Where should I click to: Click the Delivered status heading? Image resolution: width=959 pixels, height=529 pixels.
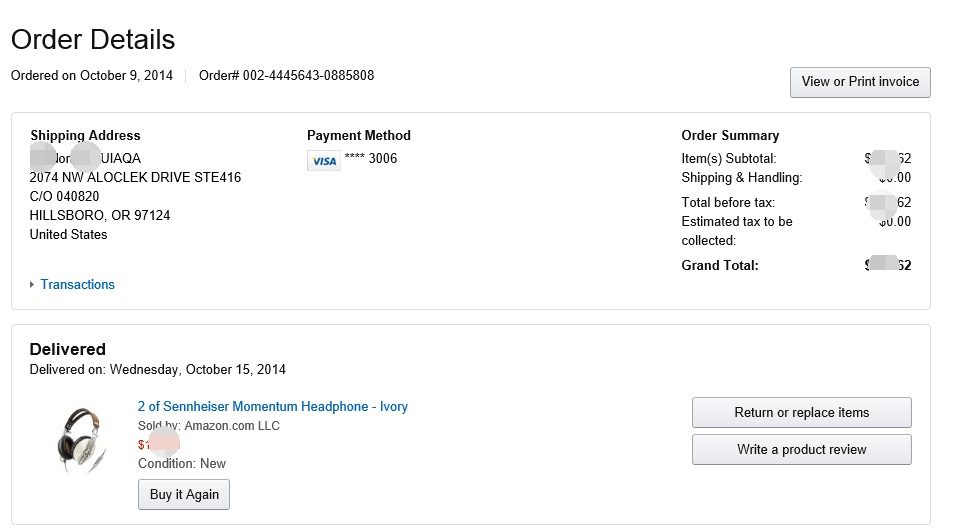(x=68, y=350)
